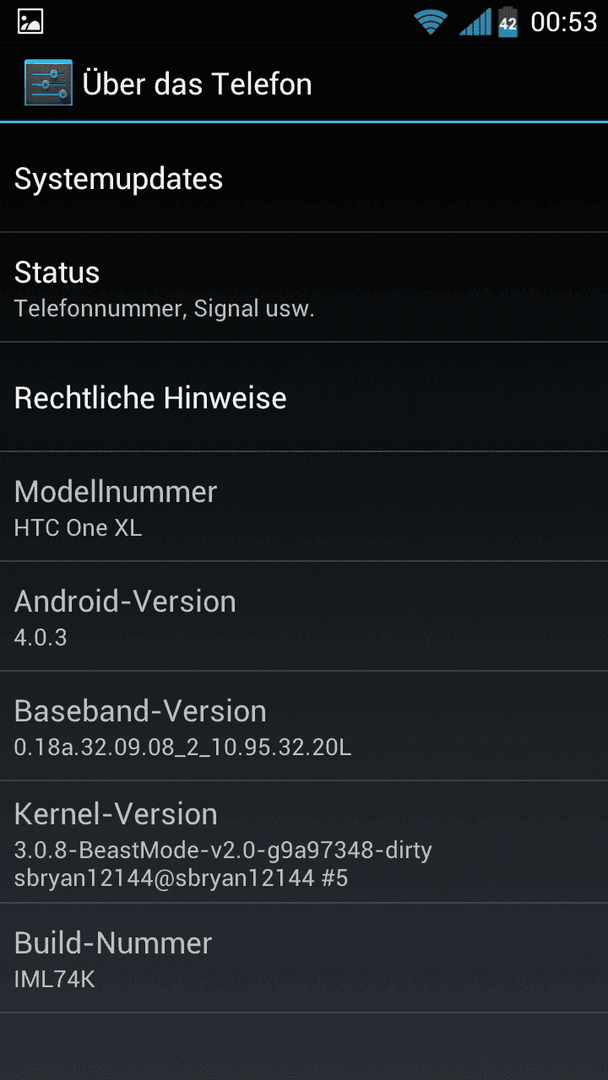This screenshot has width=608, height=1080.
Task: Open Rechtliche Hinweise
Action: (304, 397)
